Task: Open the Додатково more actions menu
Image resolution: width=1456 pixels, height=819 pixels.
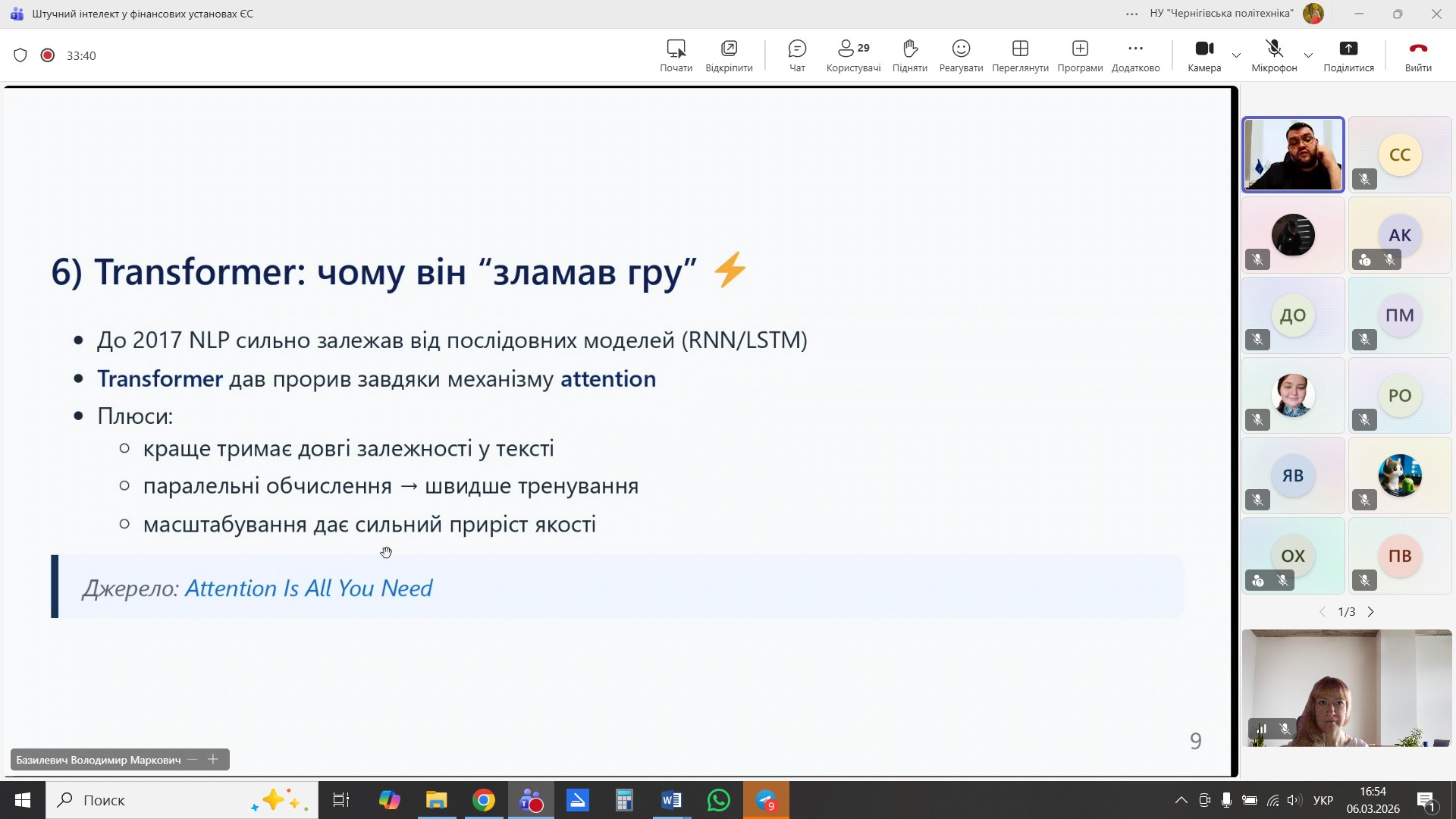Action: 1135,55
